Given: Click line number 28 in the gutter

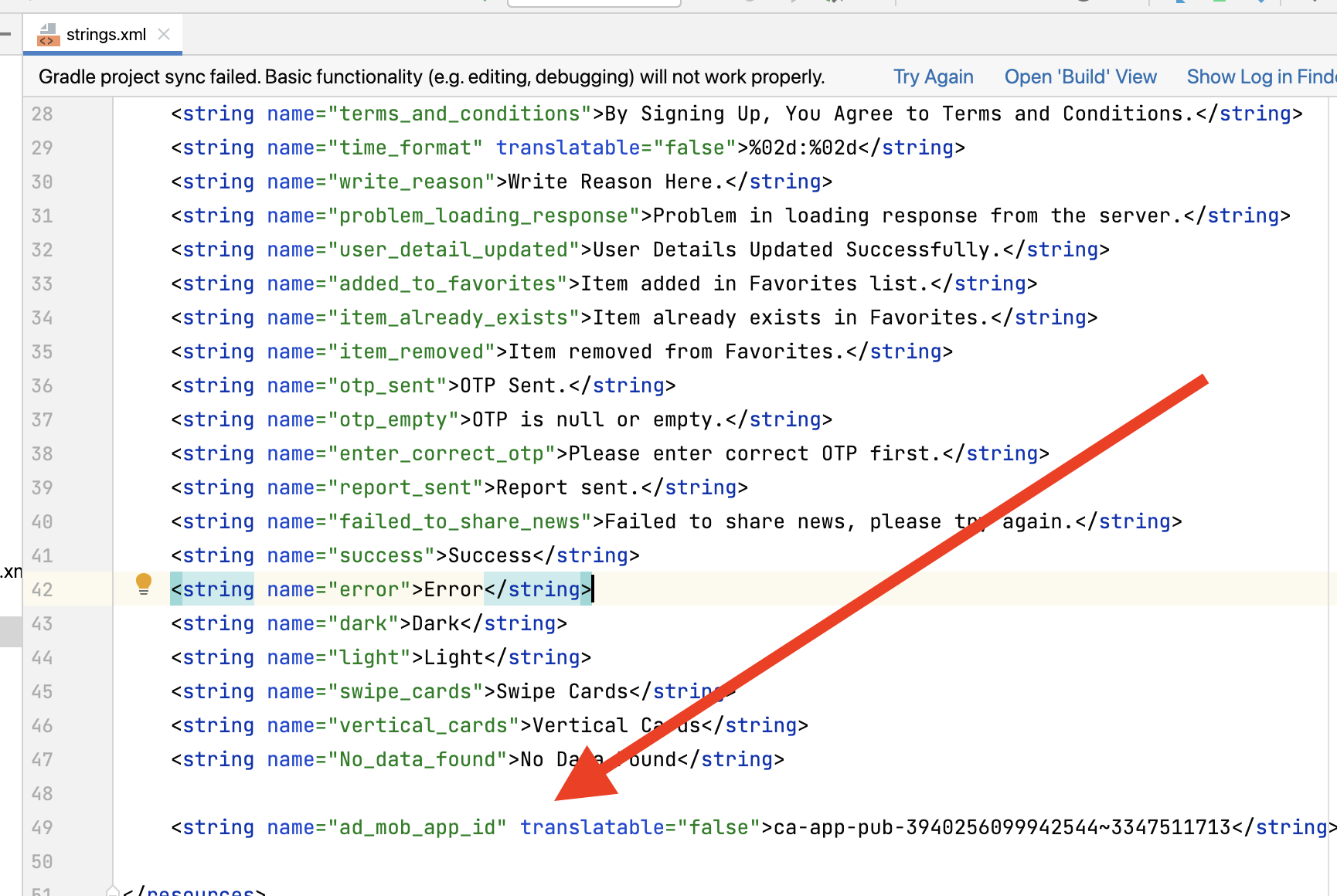Looking at the screenshot, I should (x=43, y=114).
